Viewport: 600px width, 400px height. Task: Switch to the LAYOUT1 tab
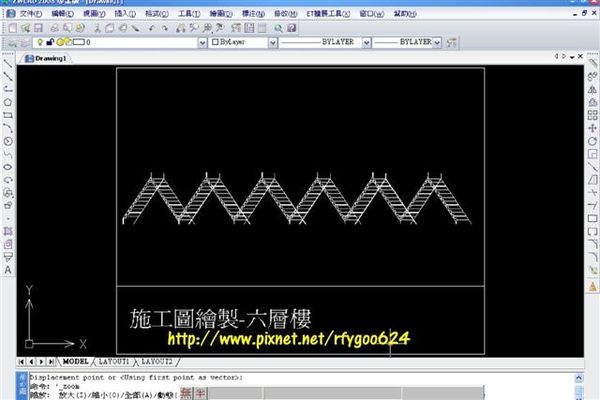113,361
